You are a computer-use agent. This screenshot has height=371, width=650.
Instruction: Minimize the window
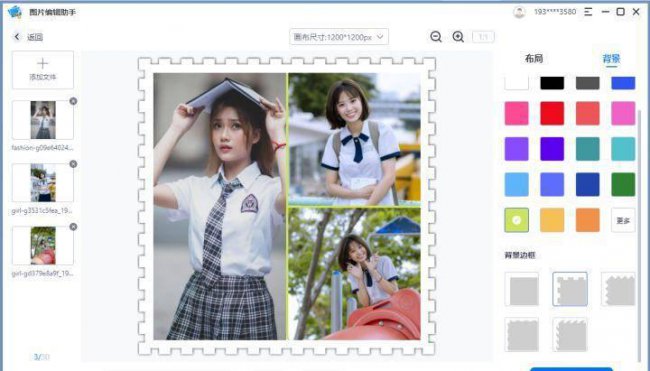[x=605, y=12]
